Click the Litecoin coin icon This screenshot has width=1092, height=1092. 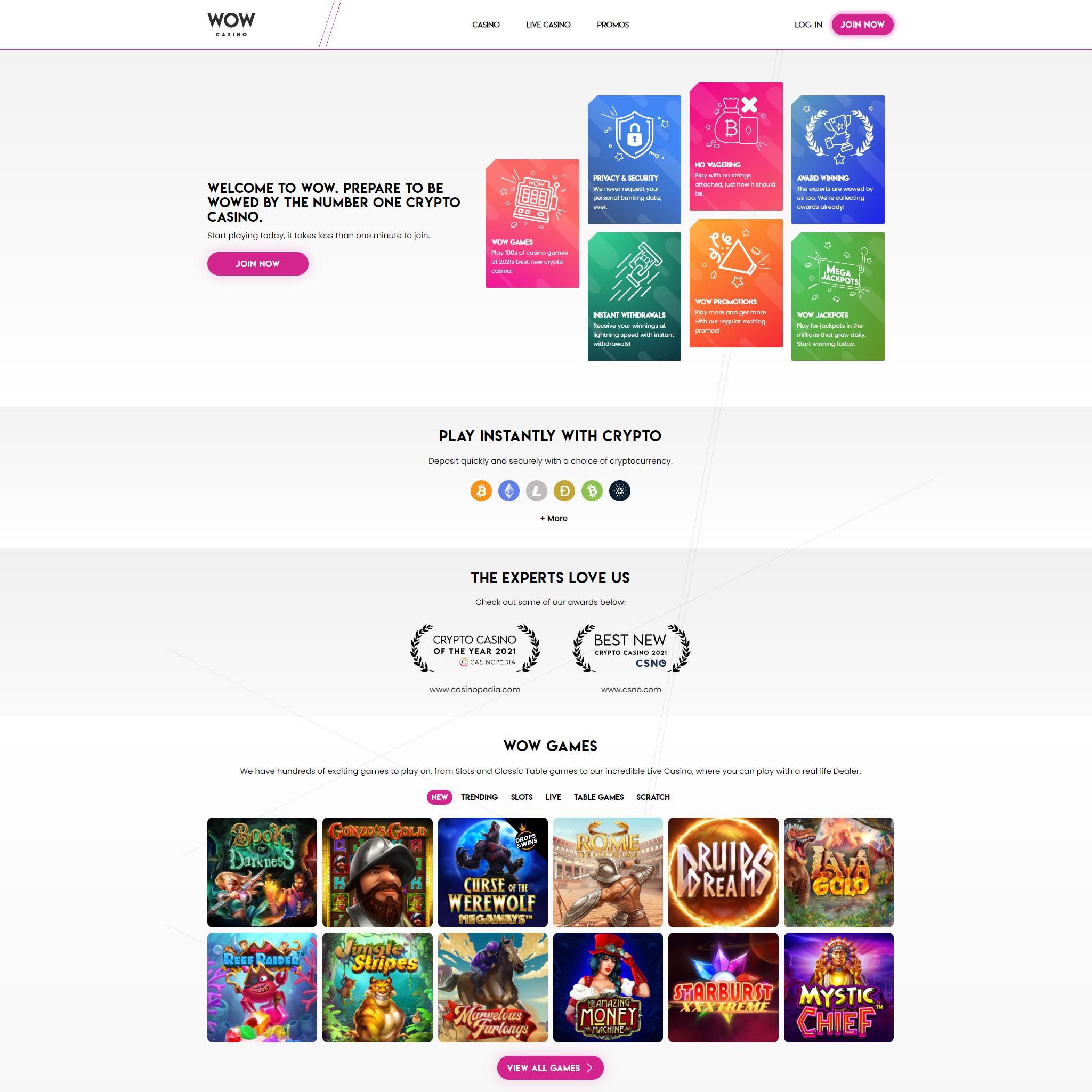[x=536, y=491]
